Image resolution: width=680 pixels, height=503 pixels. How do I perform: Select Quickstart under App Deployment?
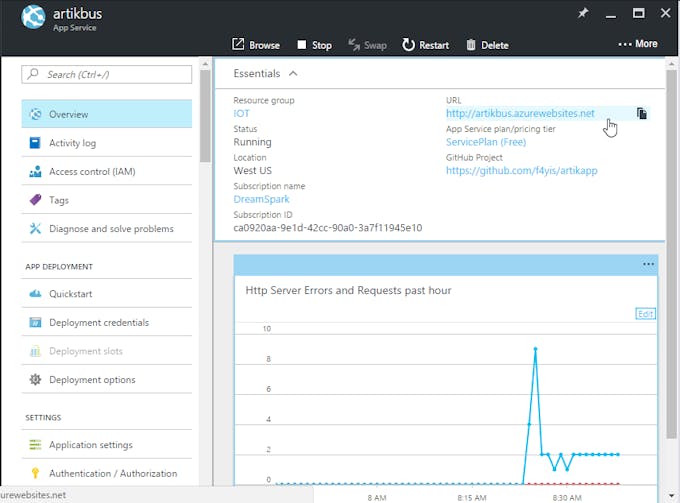click(107, 294)
